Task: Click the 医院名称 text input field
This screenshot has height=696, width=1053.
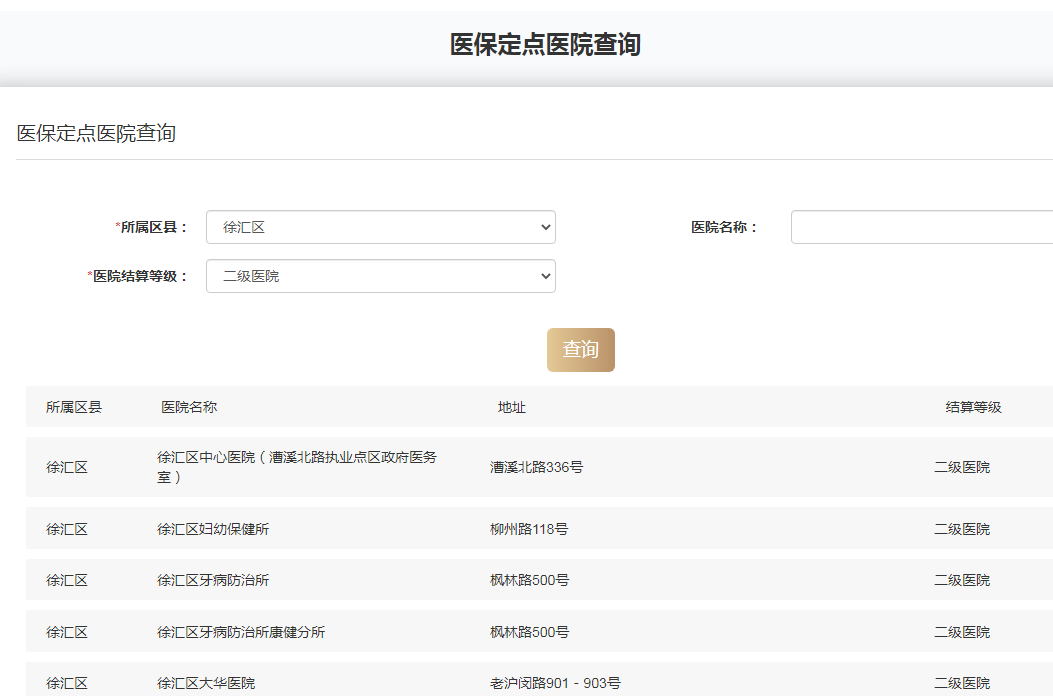Action: point(920,227)
